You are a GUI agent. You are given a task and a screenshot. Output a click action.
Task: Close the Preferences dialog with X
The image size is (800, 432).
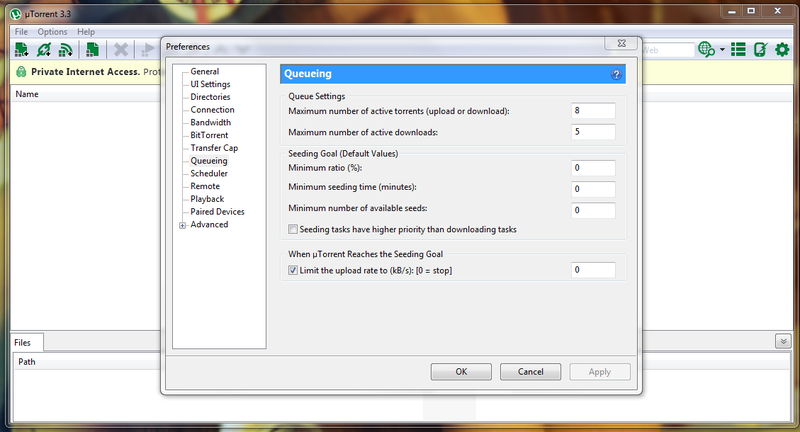[621, 43]
